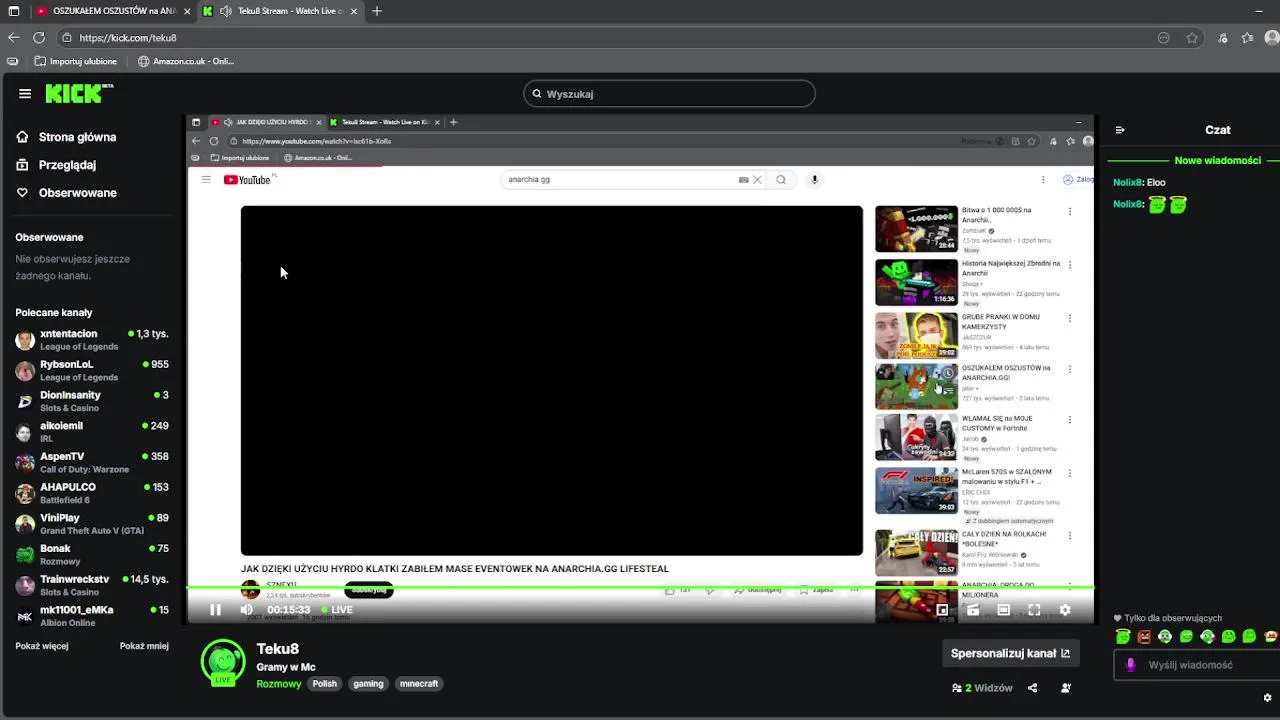Screen dimensions: 1280x720
Task: Jump to LIVE indicator in player
Action: tap(338, 610)
